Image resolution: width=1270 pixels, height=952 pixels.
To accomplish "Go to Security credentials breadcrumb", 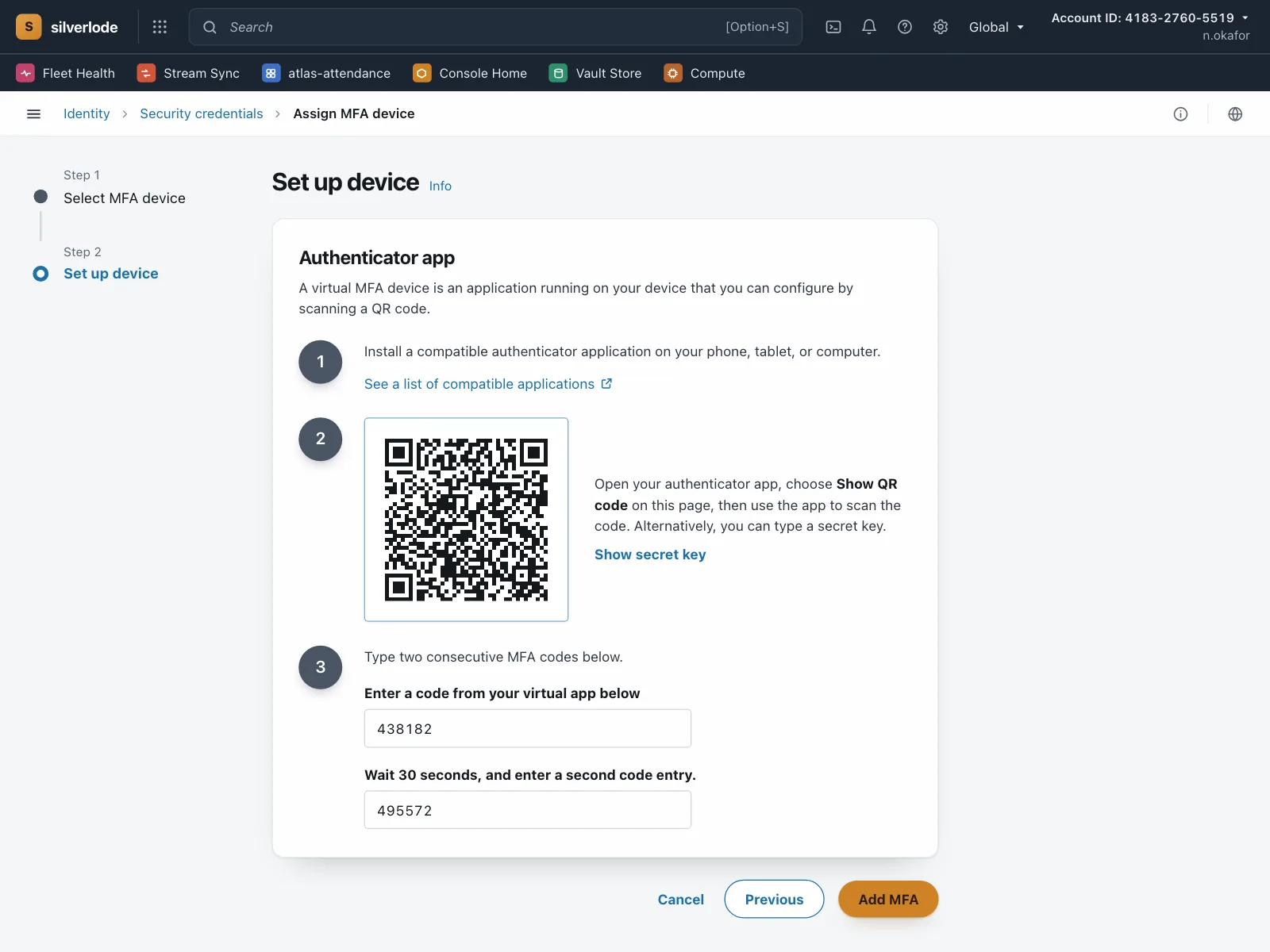I will [x=202, y=114].
